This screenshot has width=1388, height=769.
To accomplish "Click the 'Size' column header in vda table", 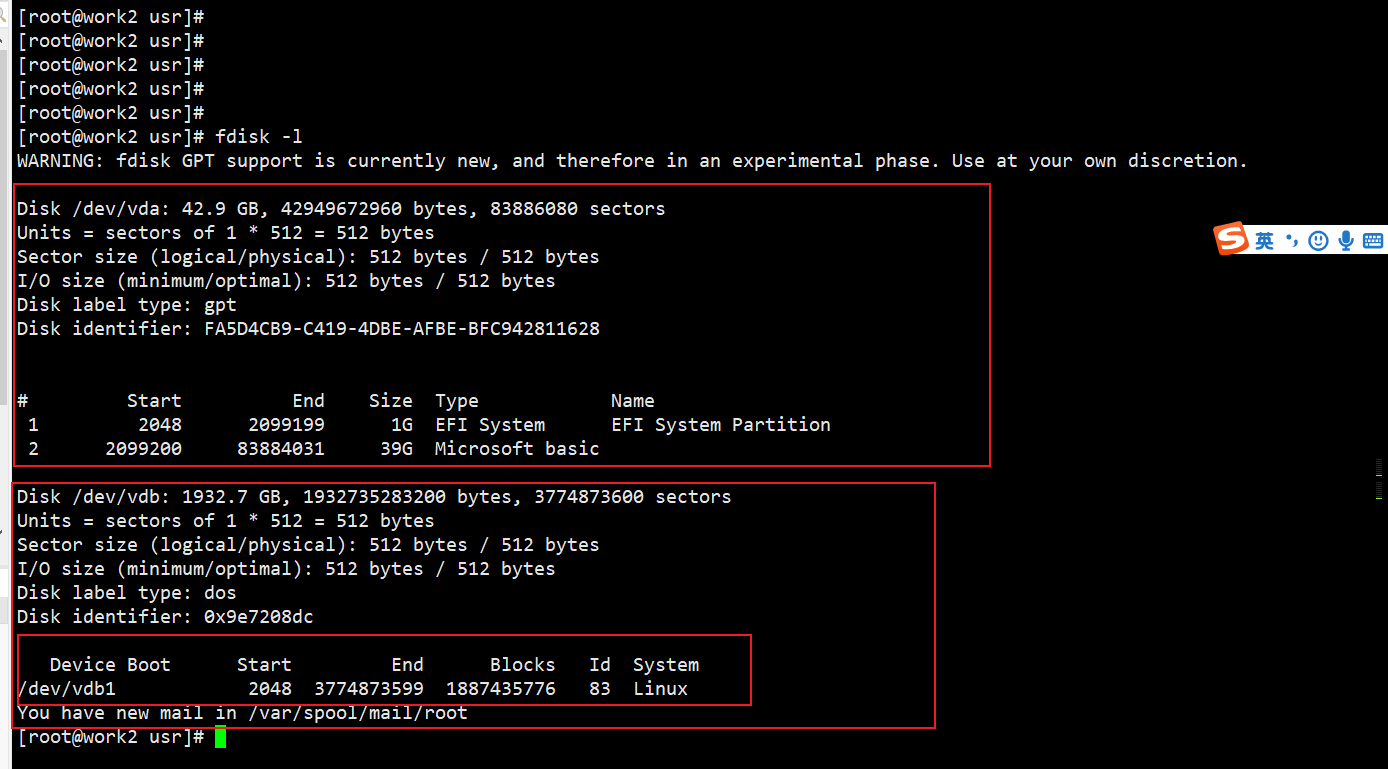I will pyautogui.click(x=391, y=401).
